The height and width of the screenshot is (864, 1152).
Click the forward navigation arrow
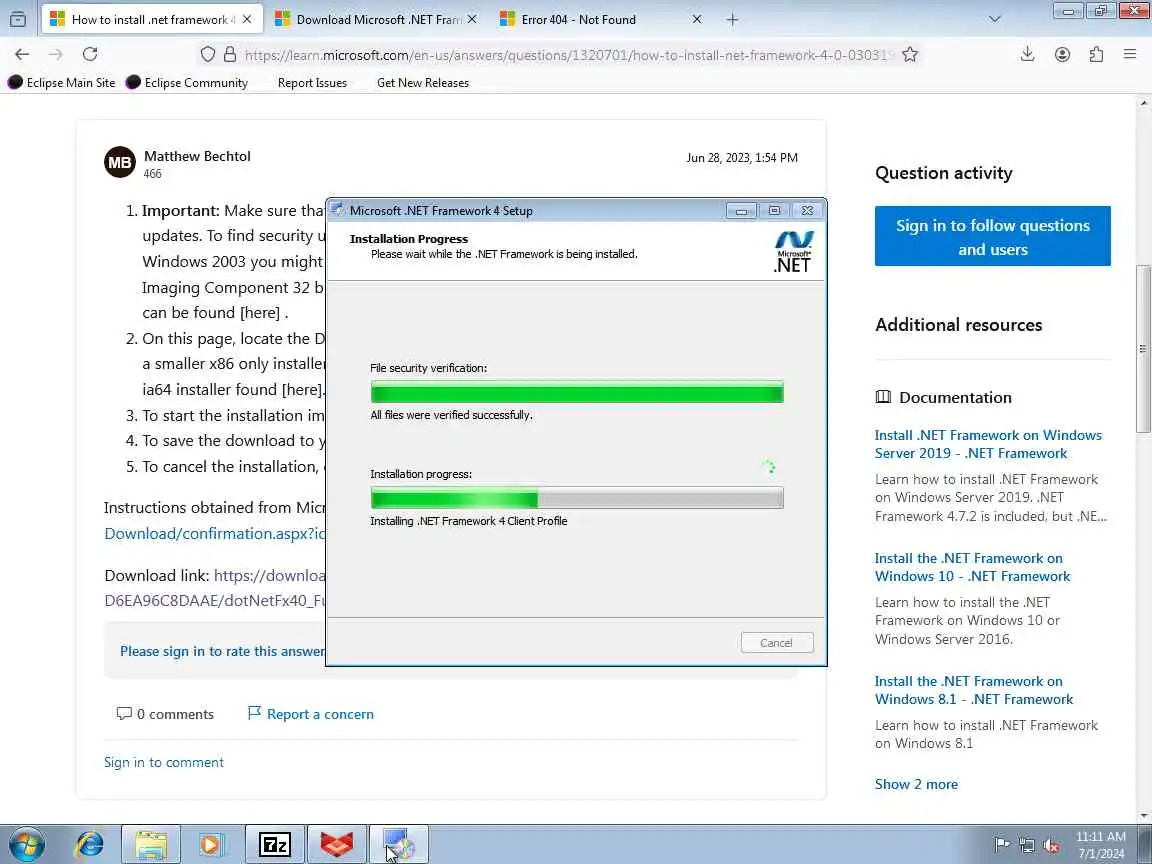tap(56, 54)
